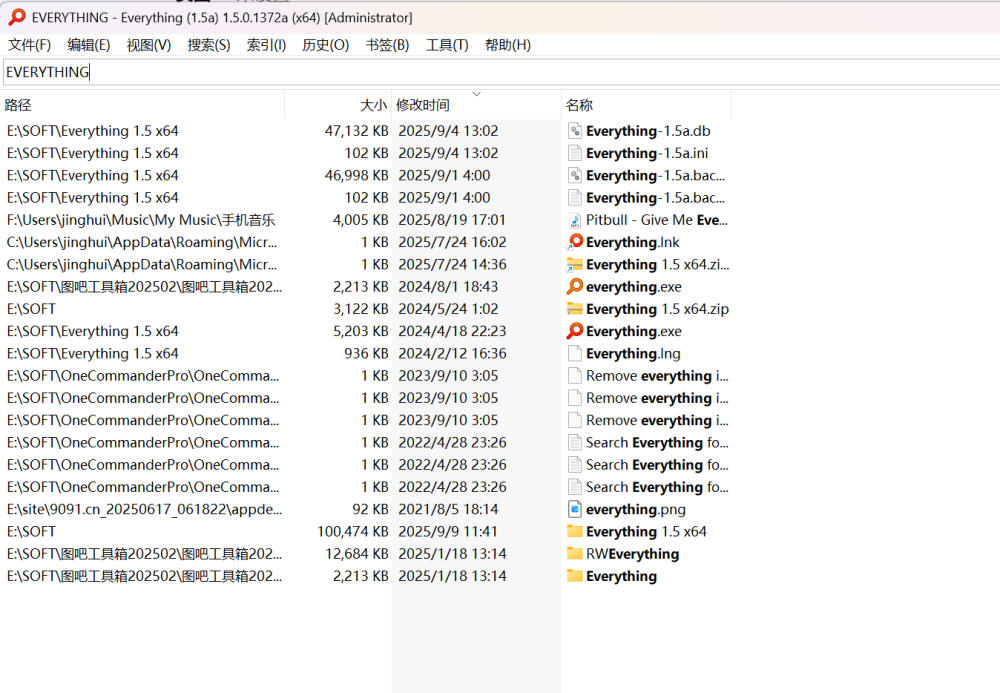The width and height of the screenshot is (1000, 693).
Task: Open the 帮助(H) menu
Action: pyautogui.click(x=508, y=45)
